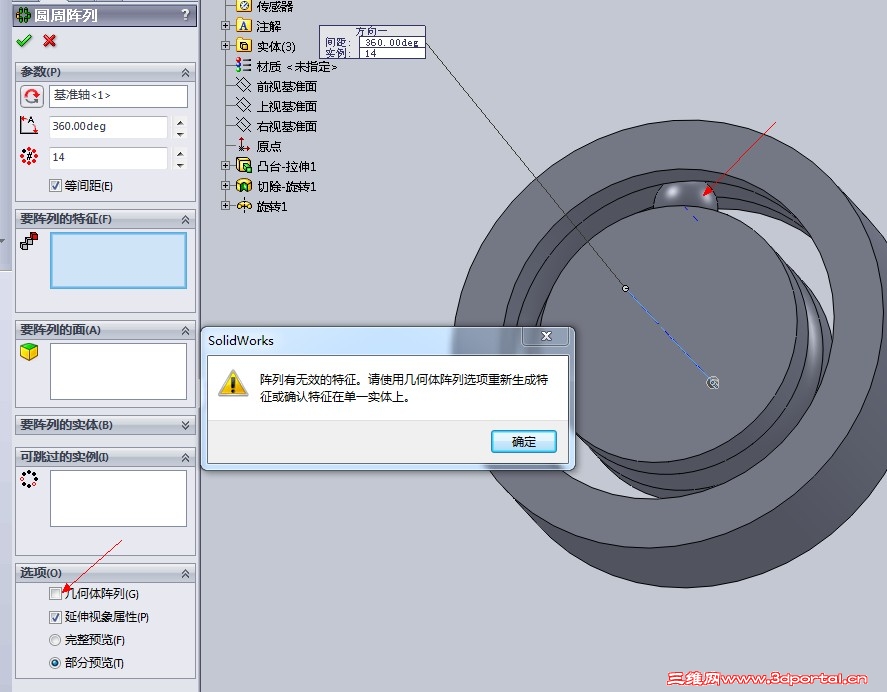Click the 基准轴<1> axis field
887x692 pixels.
pos(118,96)
